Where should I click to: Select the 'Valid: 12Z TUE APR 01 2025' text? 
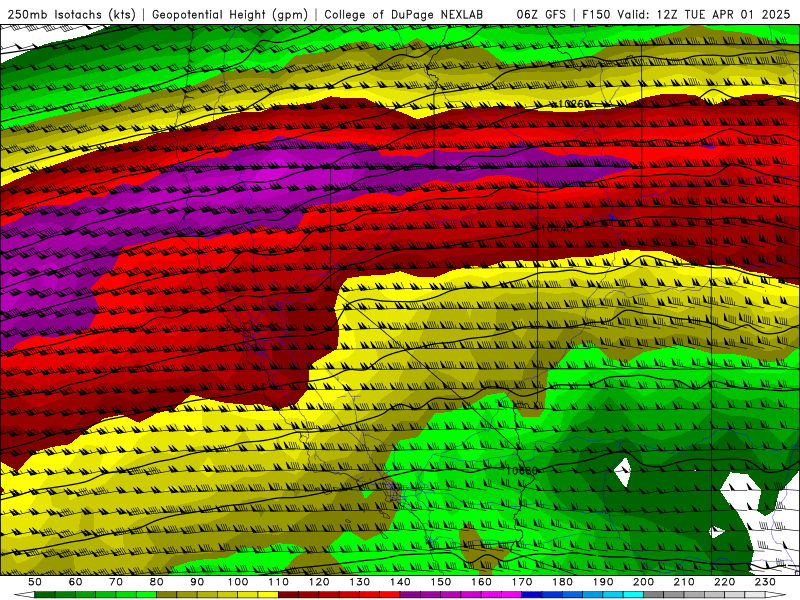(704, 14)
